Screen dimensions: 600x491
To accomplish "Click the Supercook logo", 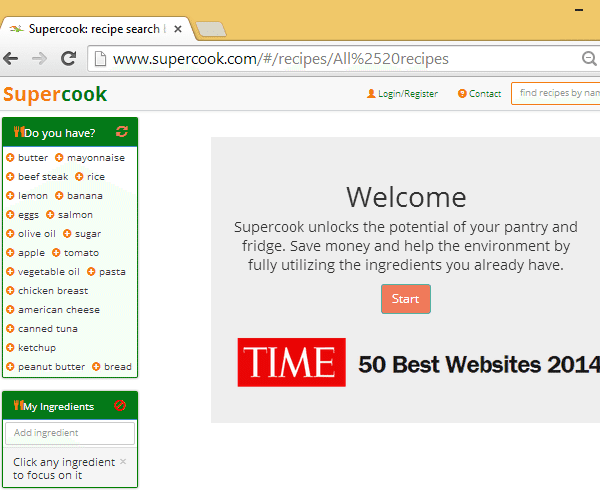I will pos(55,94).
